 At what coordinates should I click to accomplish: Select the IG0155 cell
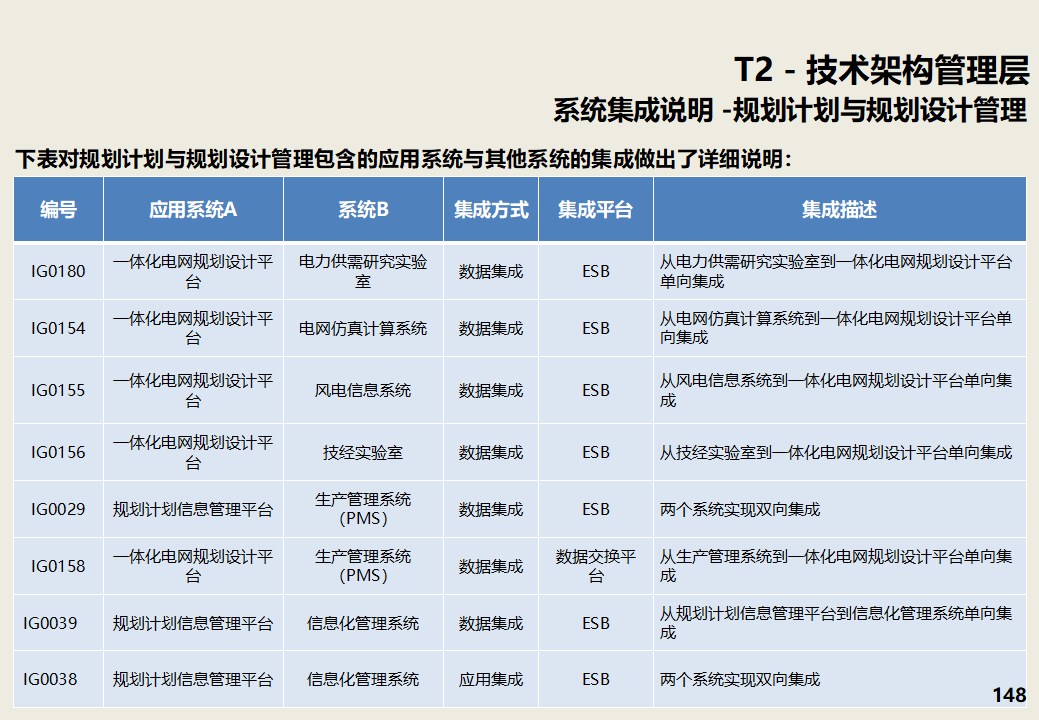pyautogui.click(x=58, y=390)
